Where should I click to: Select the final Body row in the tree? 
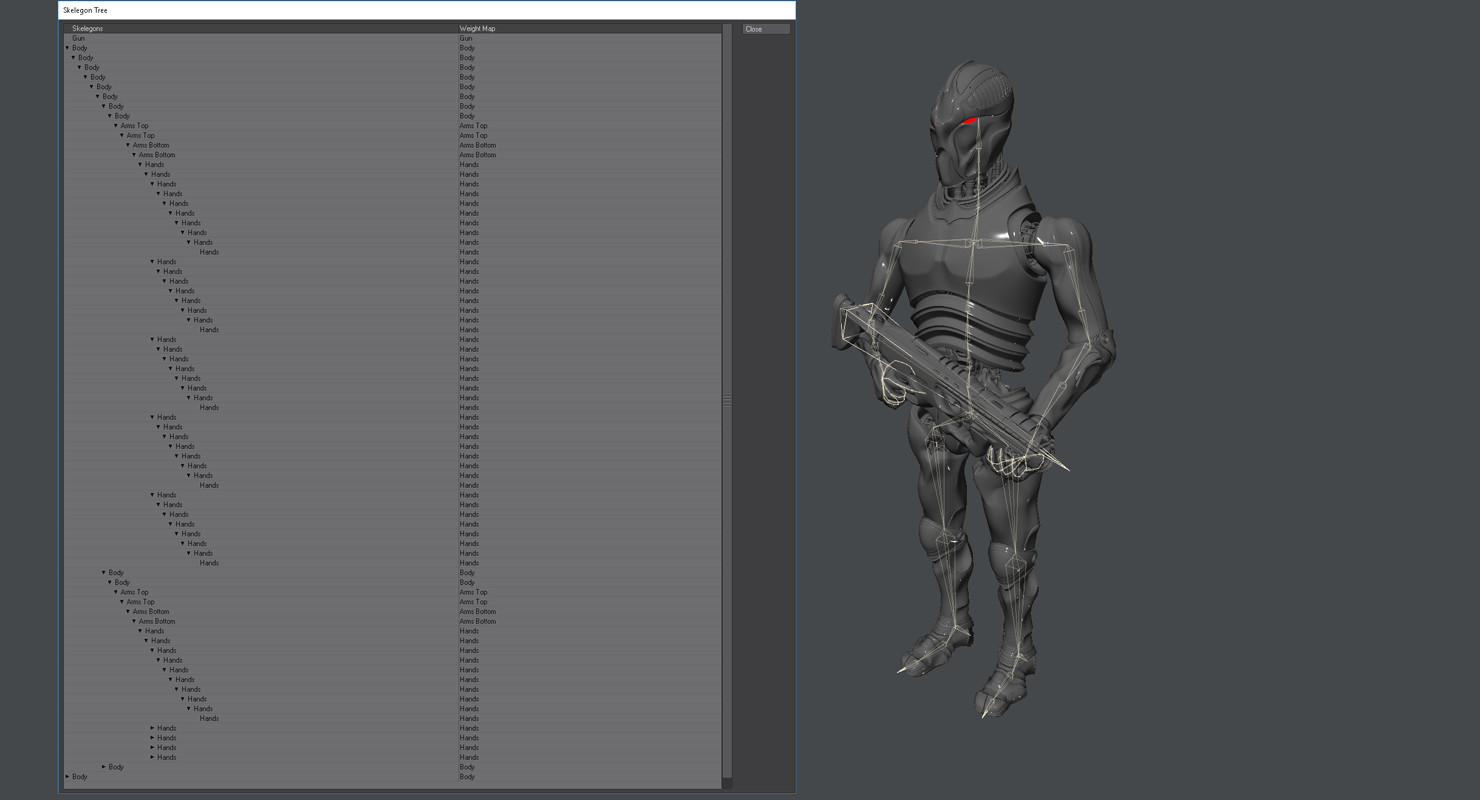click(x=78, y=776)
